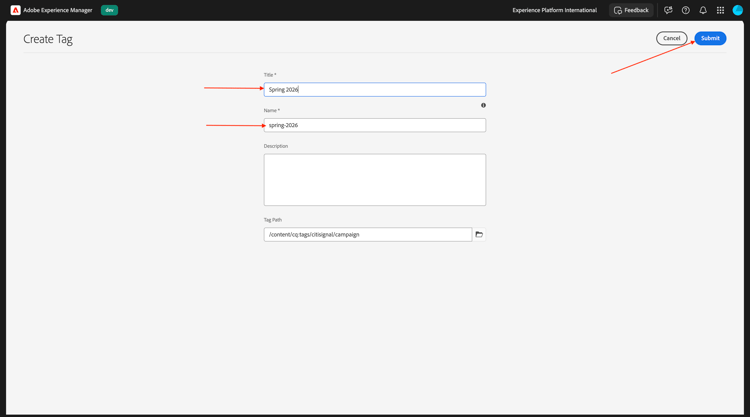This screenshot has width=750, height=417.
Task: Cancel the tag creation
Action: [672, 38]
